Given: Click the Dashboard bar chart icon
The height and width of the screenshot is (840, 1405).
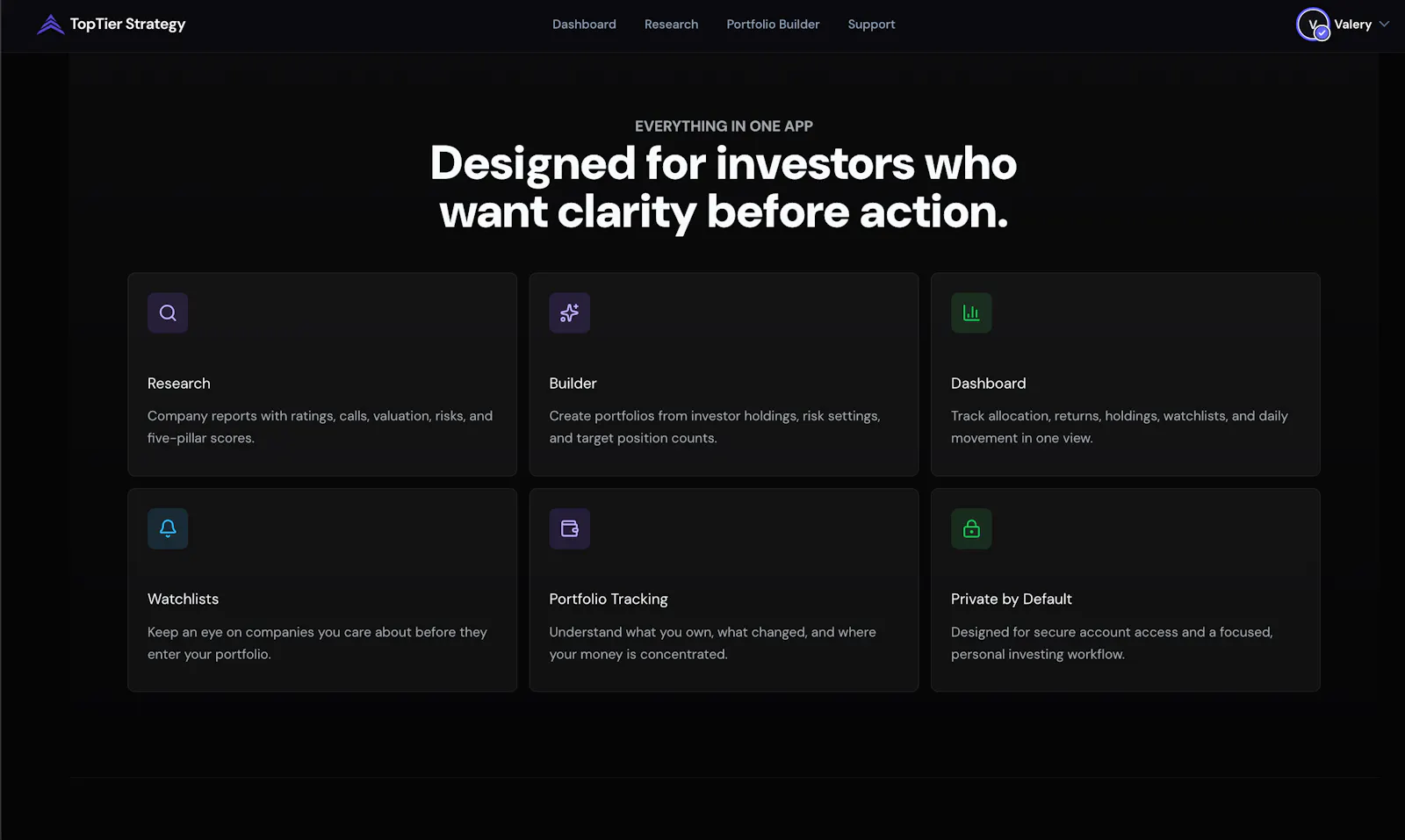Looking at the screenshot, I should click(x=971, y=312).
